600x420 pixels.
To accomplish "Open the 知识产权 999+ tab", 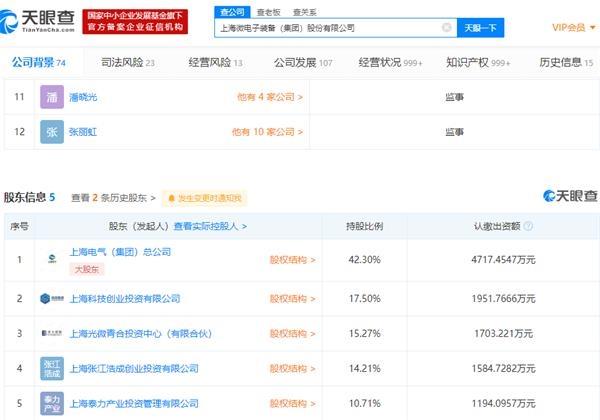I will click(x=478, y=62).
